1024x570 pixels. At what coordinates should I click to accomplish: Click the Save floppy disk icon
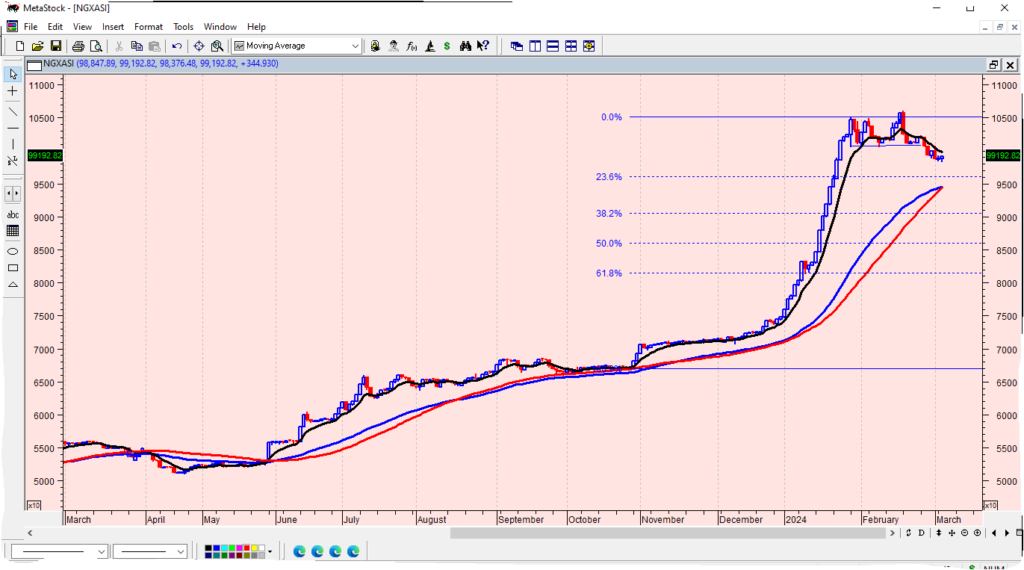pos(56,46)
